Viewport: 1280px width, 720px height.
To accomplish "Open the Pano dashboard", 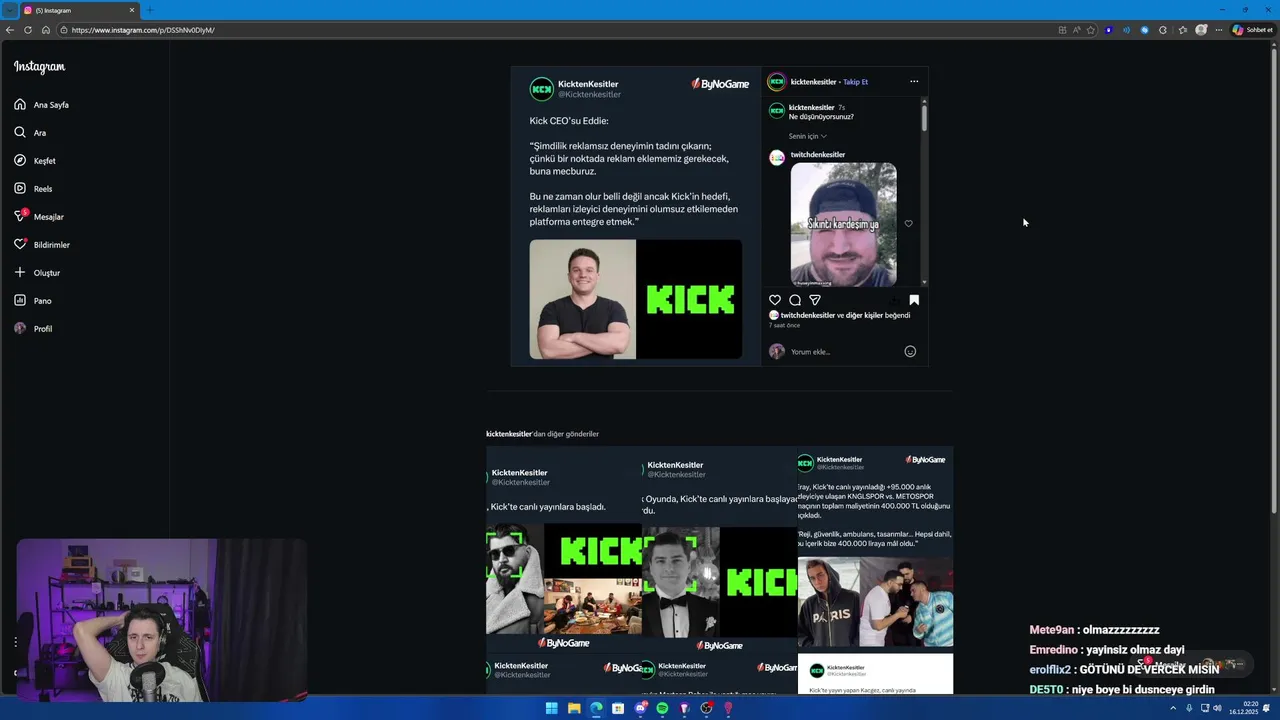I will (33, 301).
